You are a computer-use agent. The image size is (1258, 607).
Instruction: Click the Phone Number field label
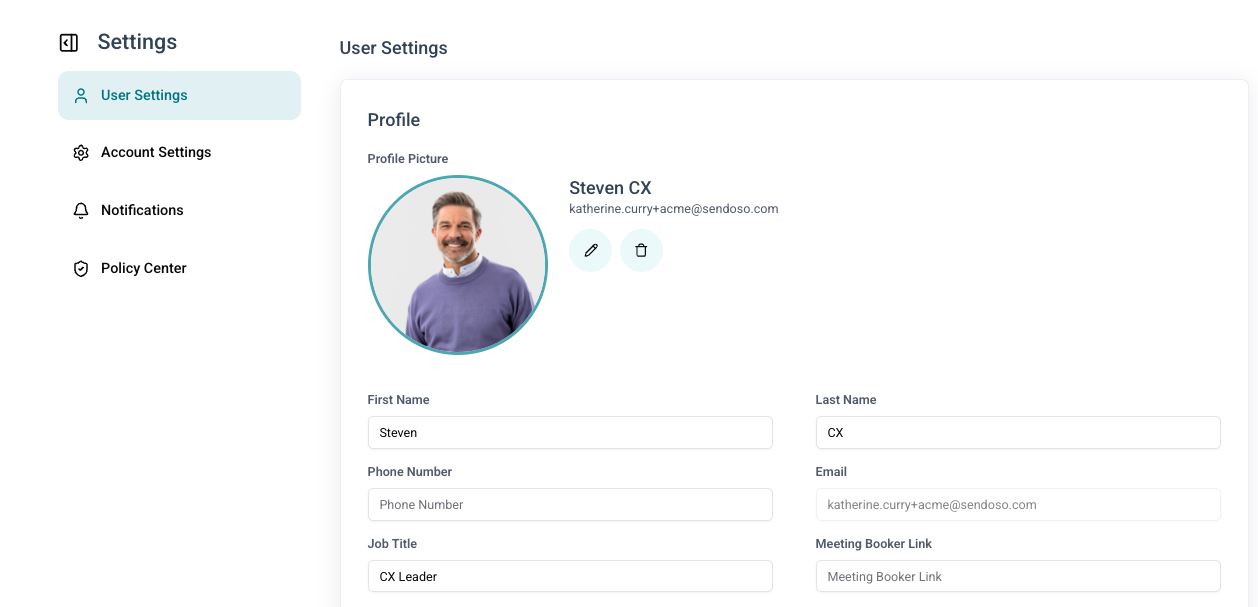[x=410, y=472]
